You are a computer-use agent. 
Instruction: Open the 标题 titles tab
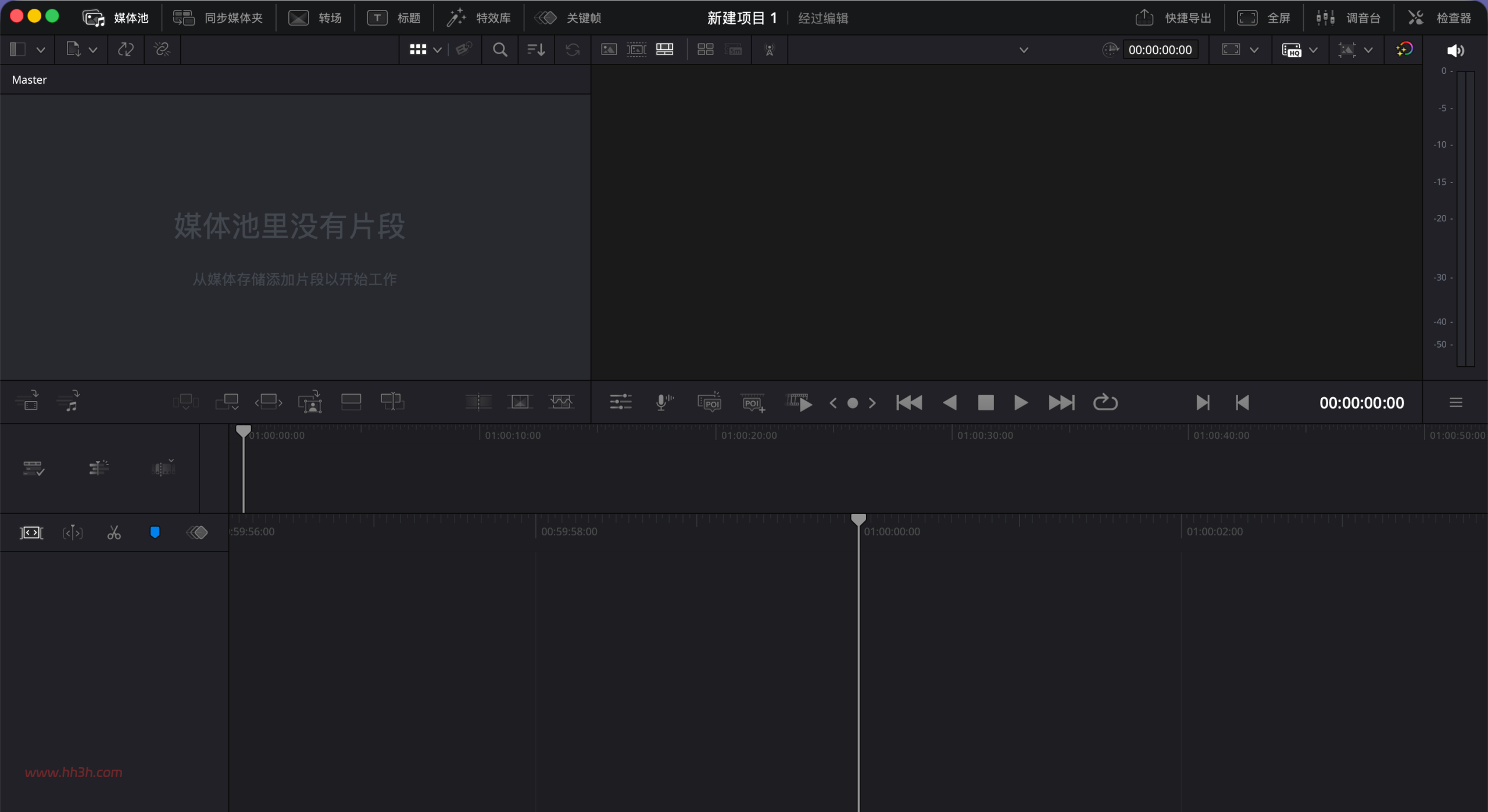pyautogui.click(x=394, y=18)
